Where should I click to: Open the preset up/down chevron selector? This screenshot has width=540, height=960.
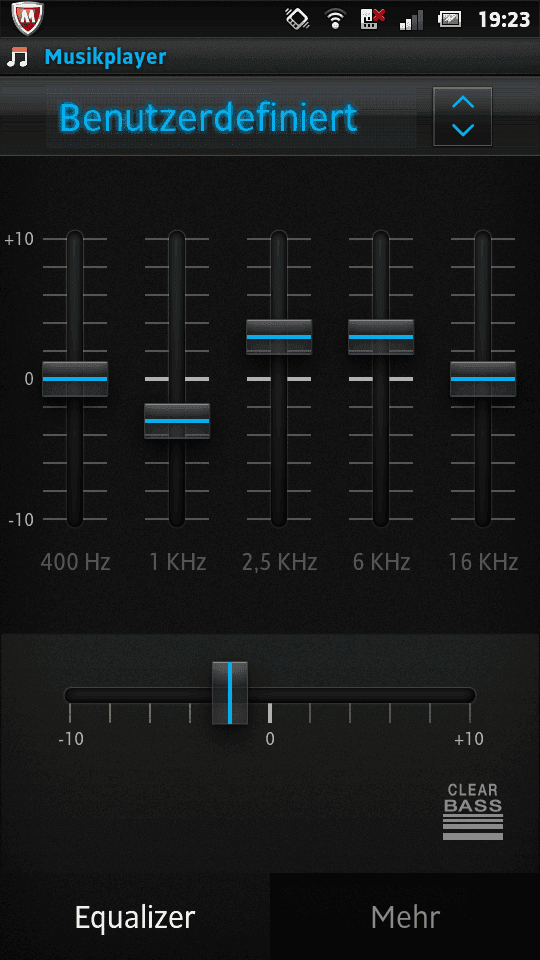(x=462, y=116)
